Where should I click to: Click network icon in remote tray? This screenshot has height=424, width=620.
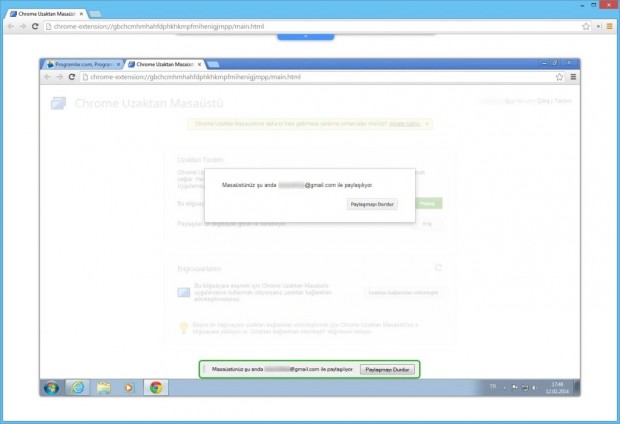pos(525,388)
